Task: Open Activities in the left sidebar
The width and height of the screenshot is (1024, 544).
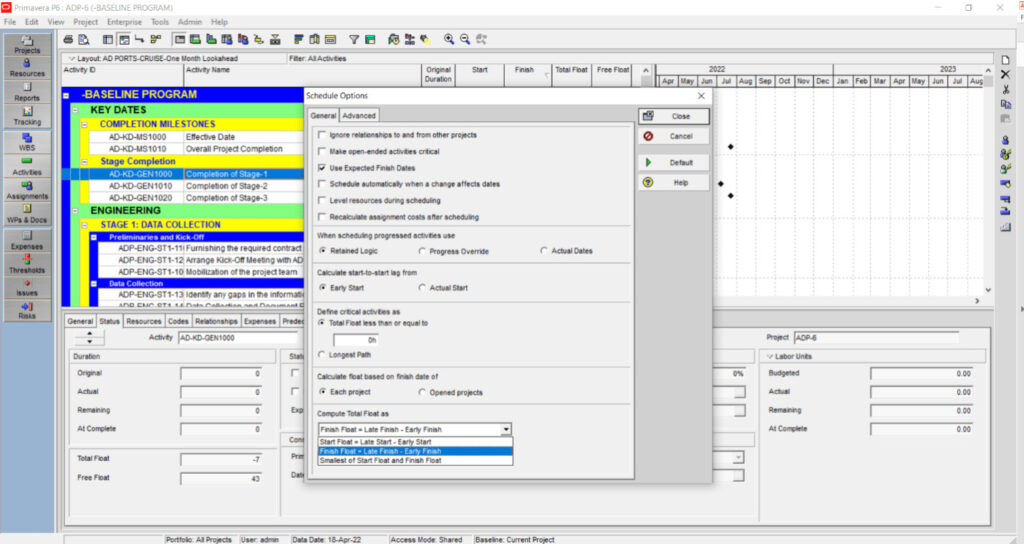Action: (27, 166)
